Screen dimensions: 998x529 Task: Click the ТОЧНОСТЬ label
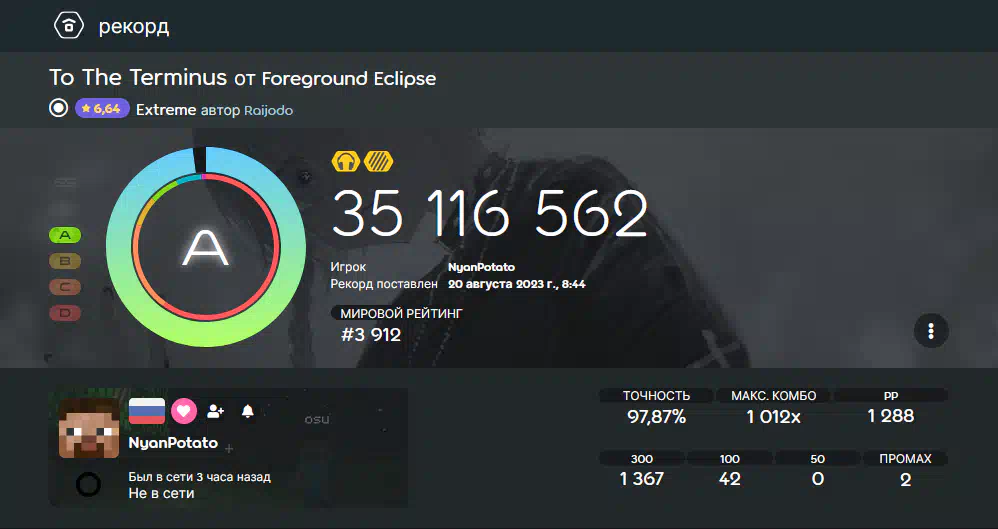click(656, 396)
